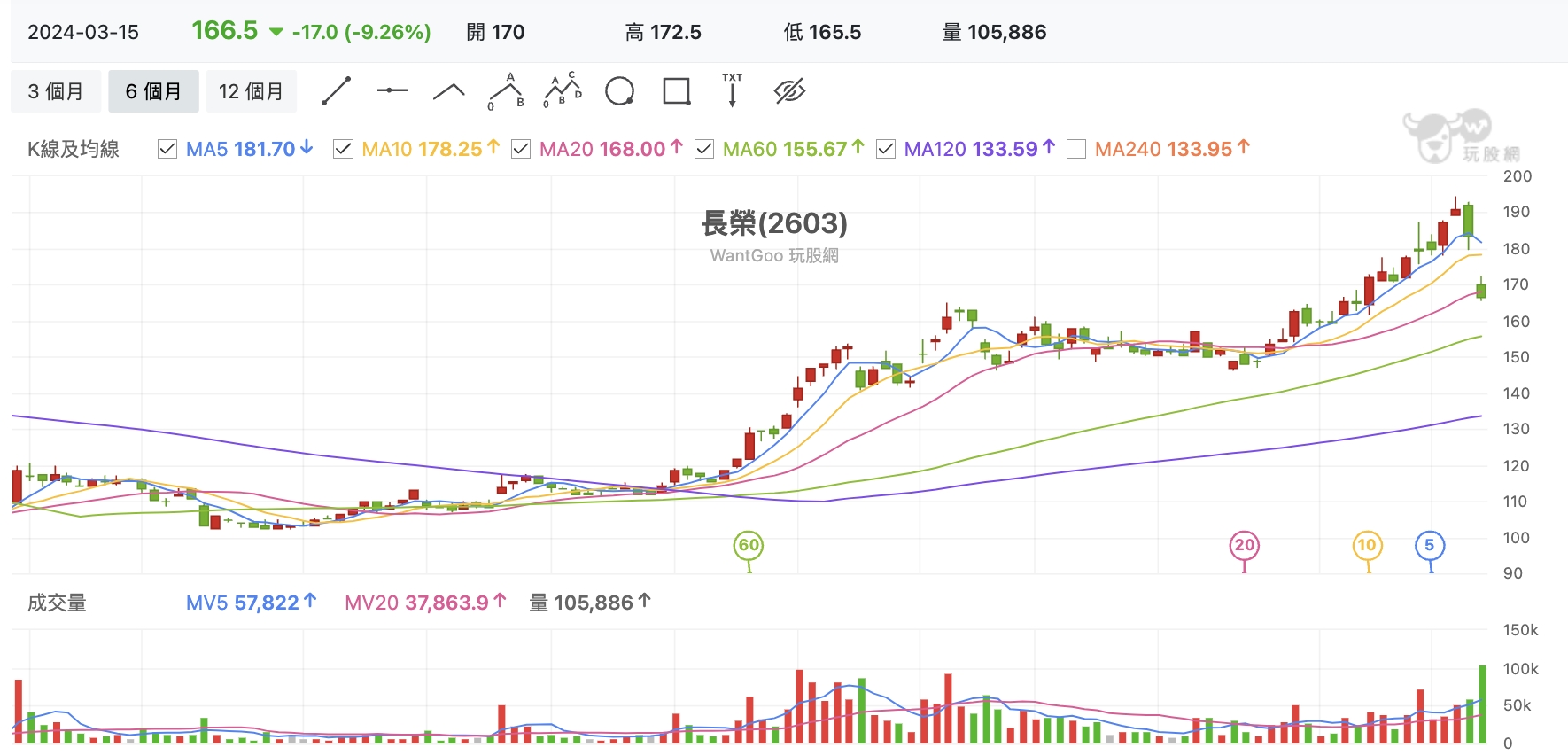
Task: Uncheck the MA5 moving average checkbox
Action: coord(167,149)
